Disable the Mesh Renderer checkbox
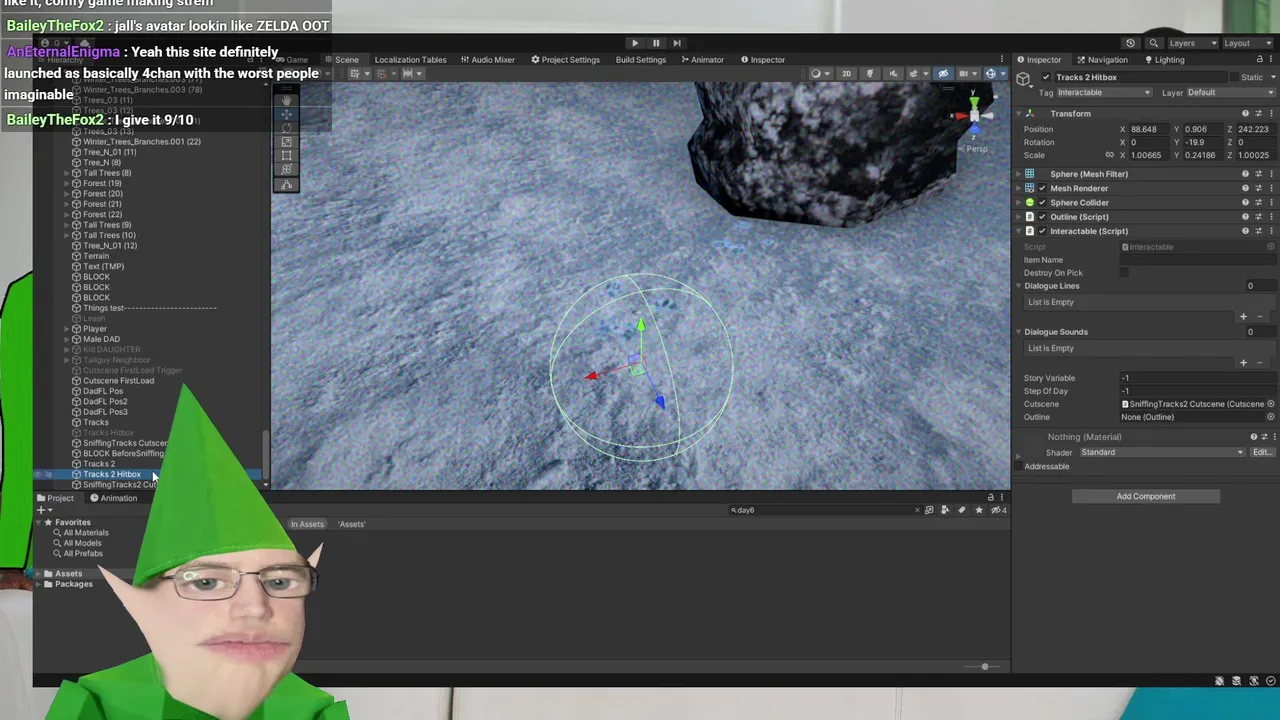The image size is (1280, 720). [1042, 188]
